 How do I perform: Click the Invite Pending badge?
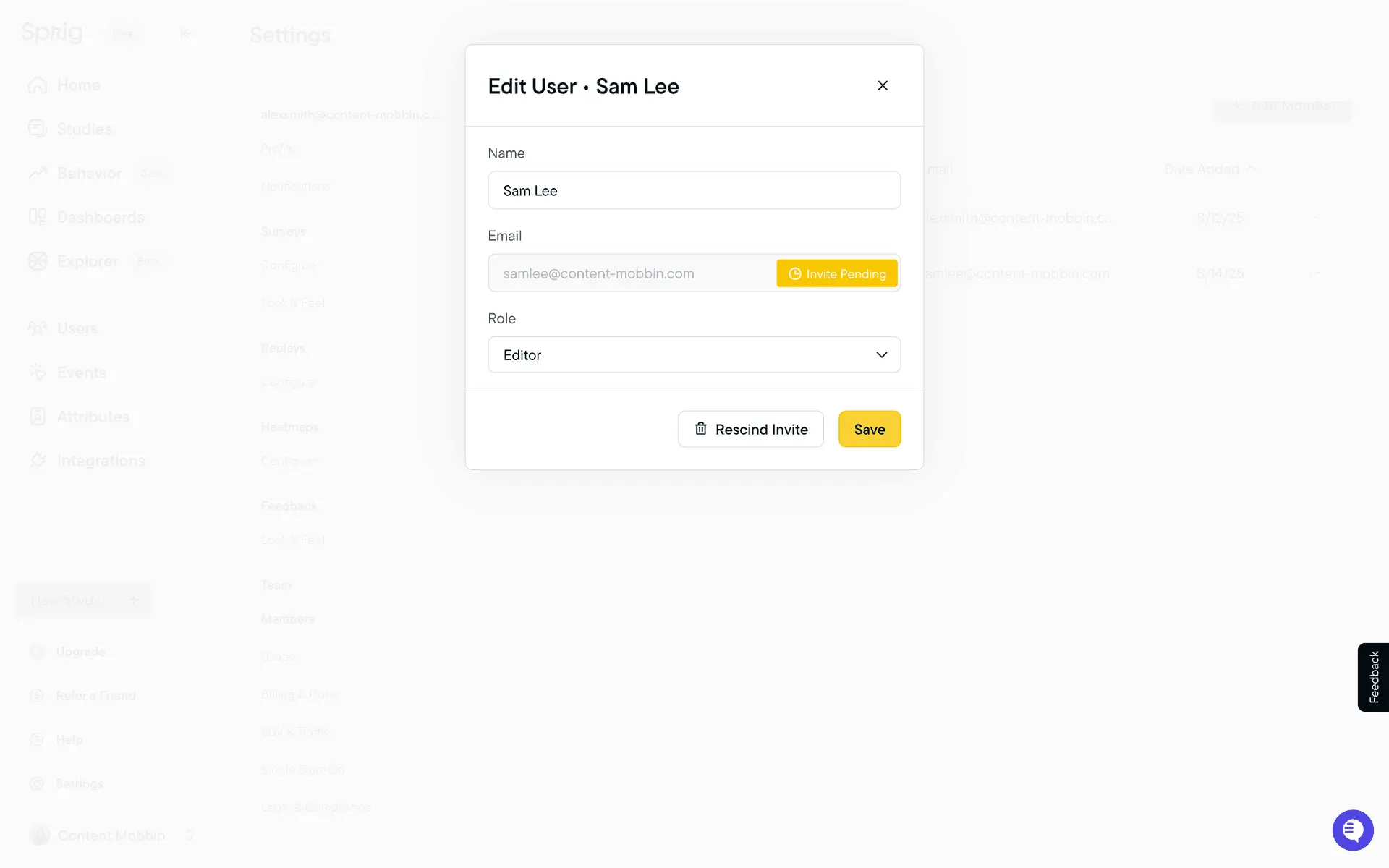pos(836,273)
